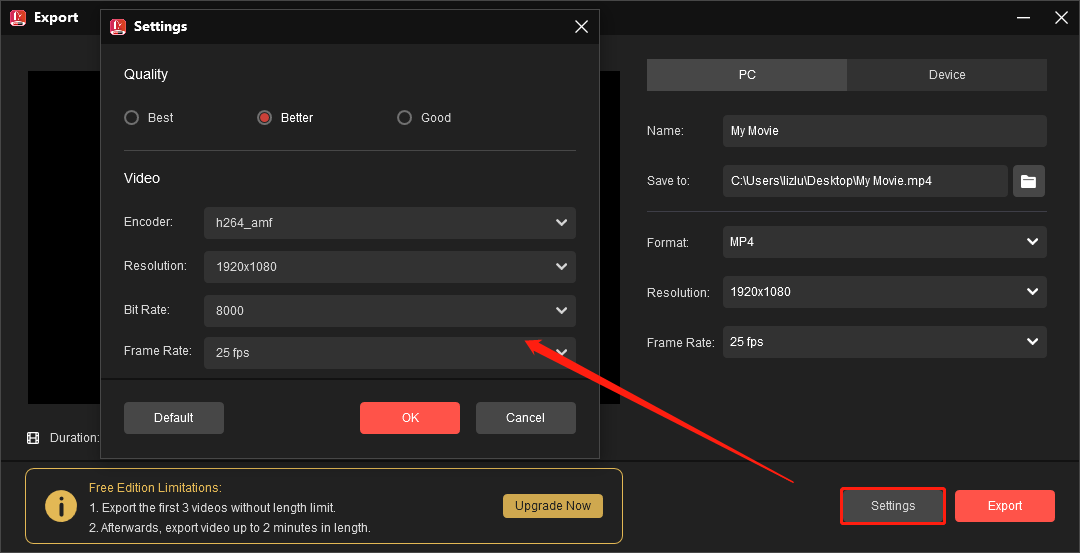Close the Export window
The width and height of the screenshot is (1080, 553).
coord(1061,18)
